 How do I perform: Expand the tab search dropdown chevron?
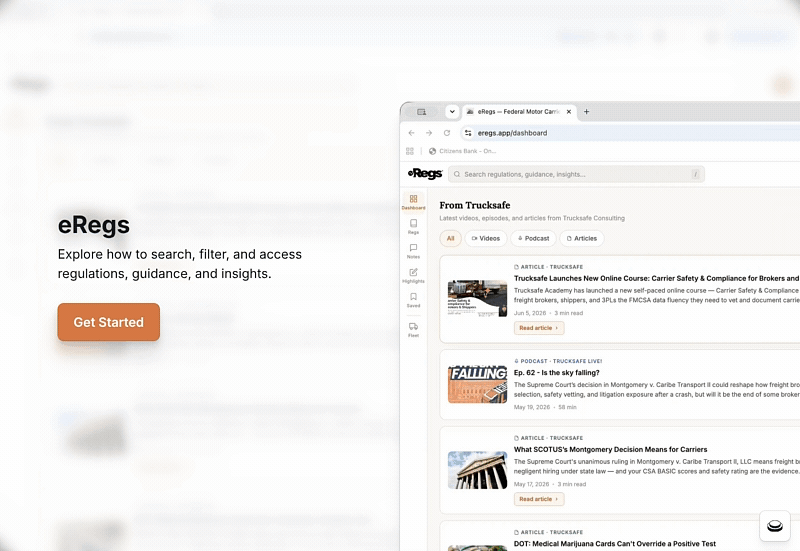point(452,112)
